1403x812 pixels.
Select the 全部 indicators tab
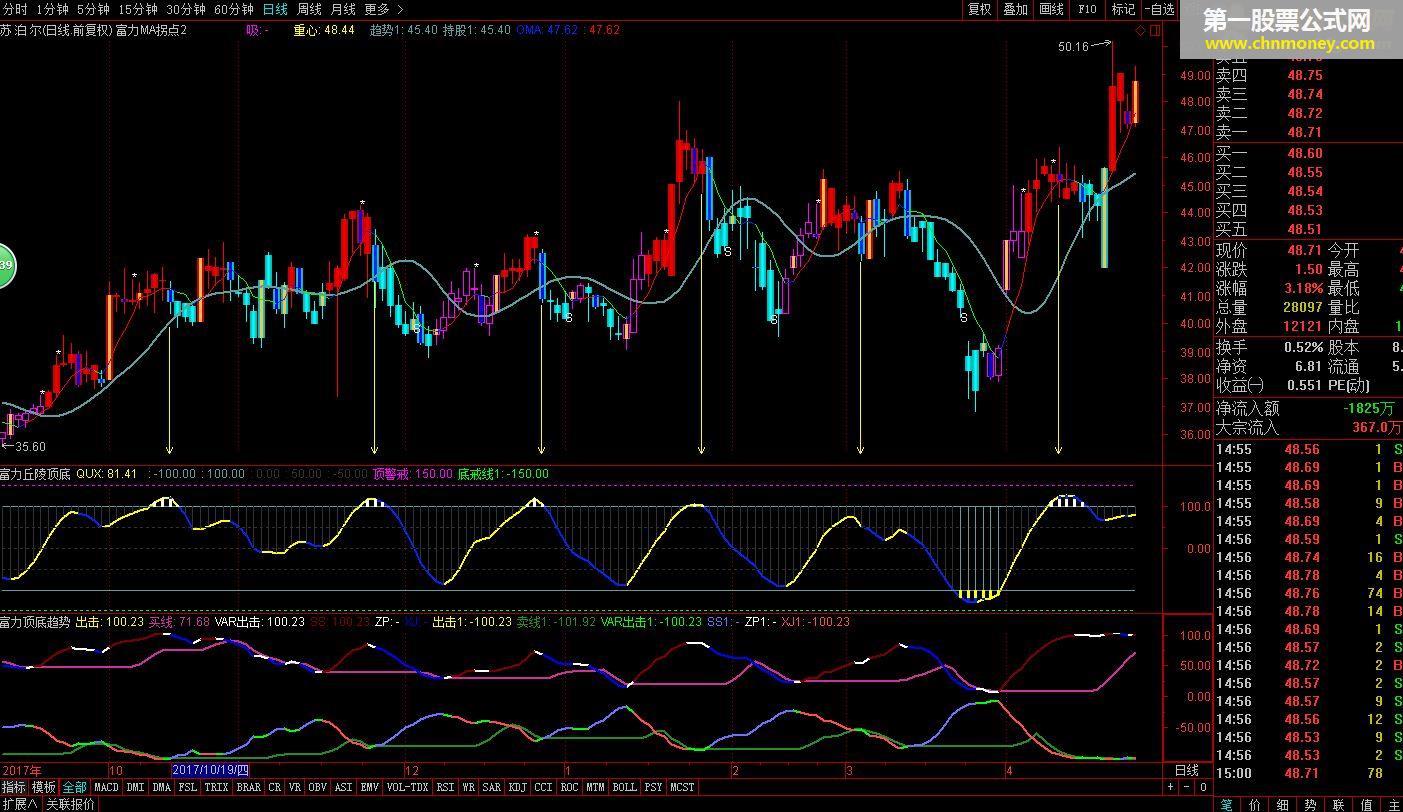point(74,787)
